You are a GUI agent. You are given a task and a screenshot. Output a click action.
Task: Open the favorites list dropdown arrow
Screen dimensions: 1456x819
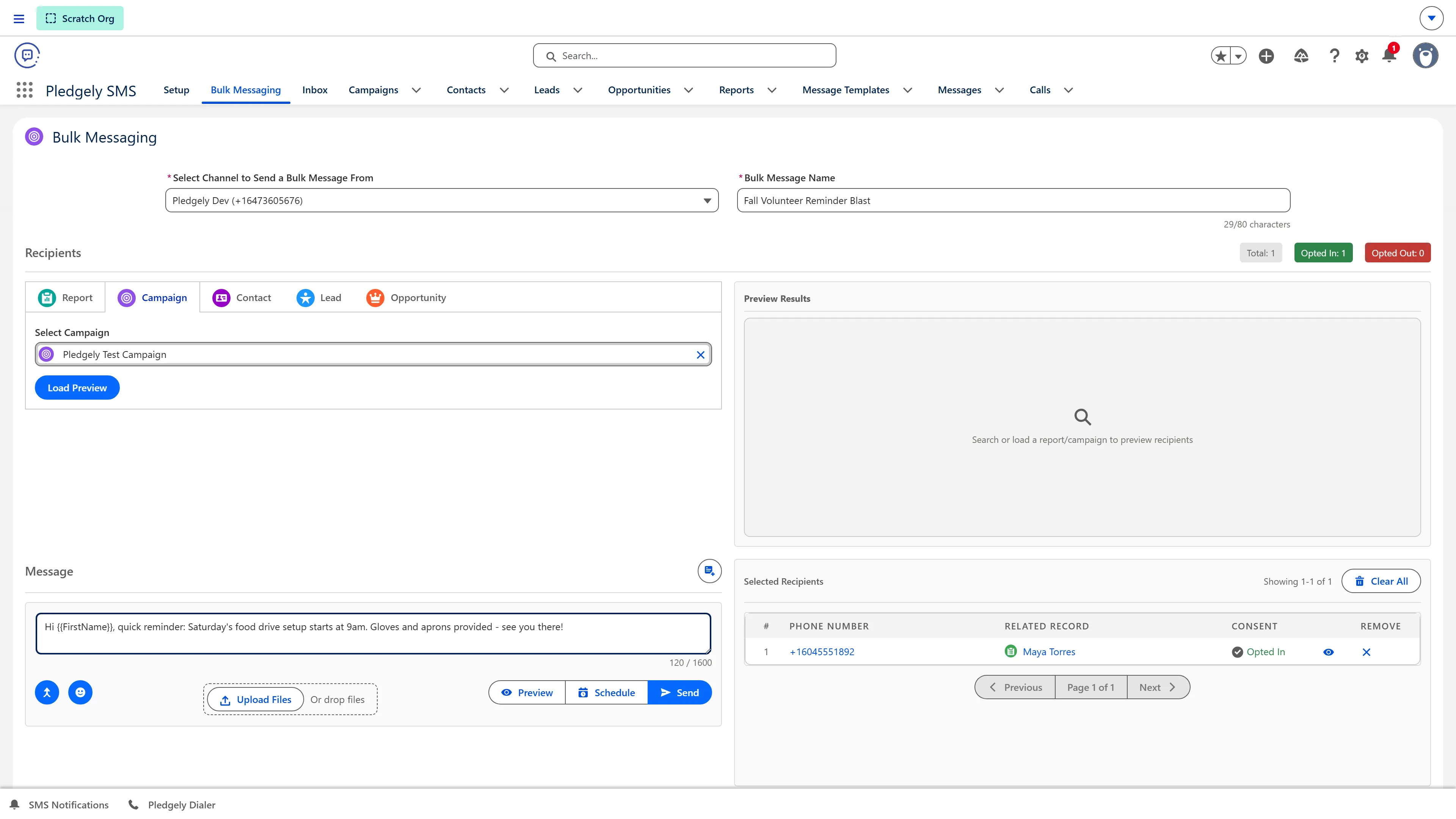tap(1238, 56)
